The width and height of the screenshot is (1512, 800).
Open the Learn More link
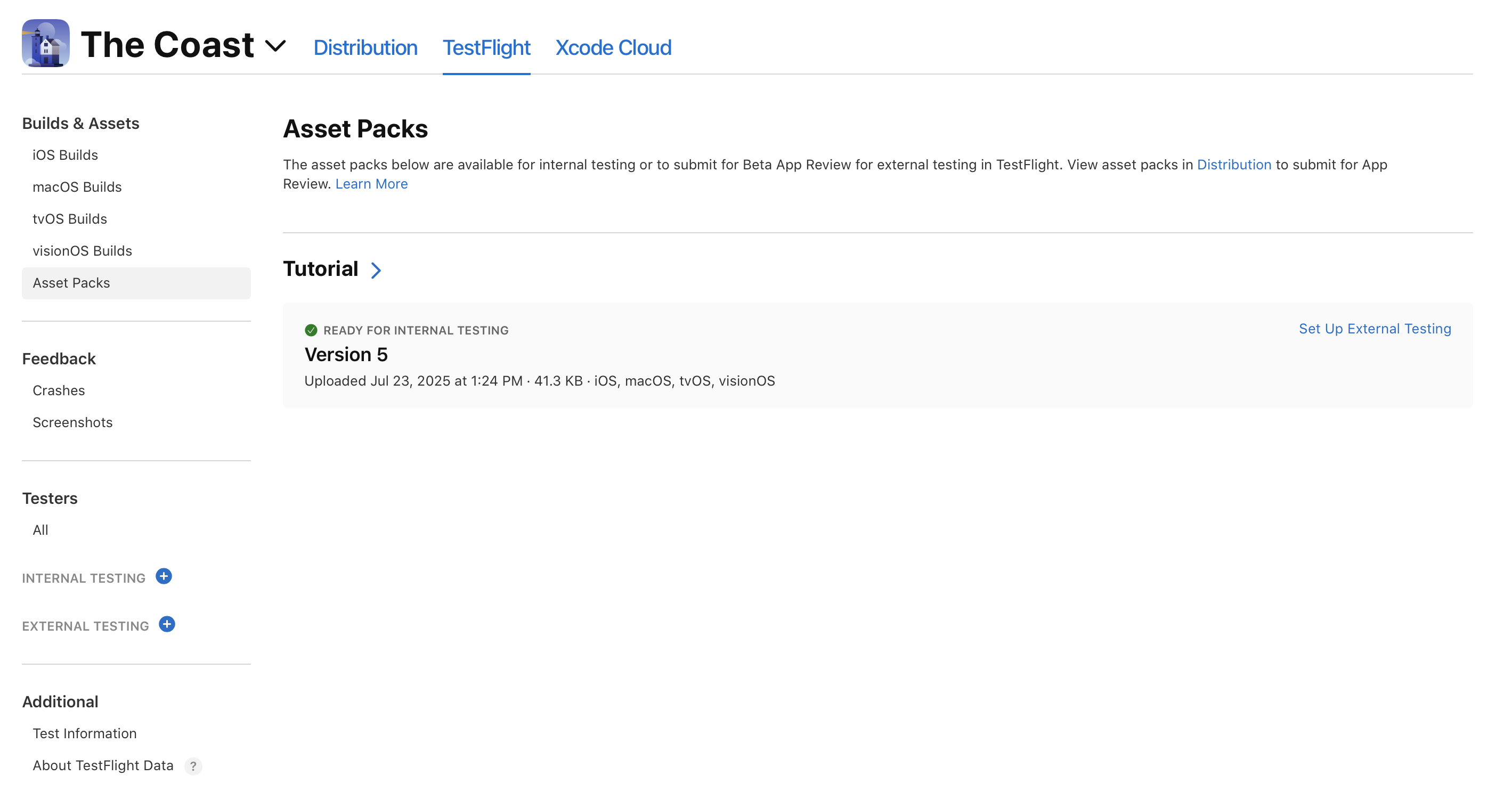coord(371,184)
